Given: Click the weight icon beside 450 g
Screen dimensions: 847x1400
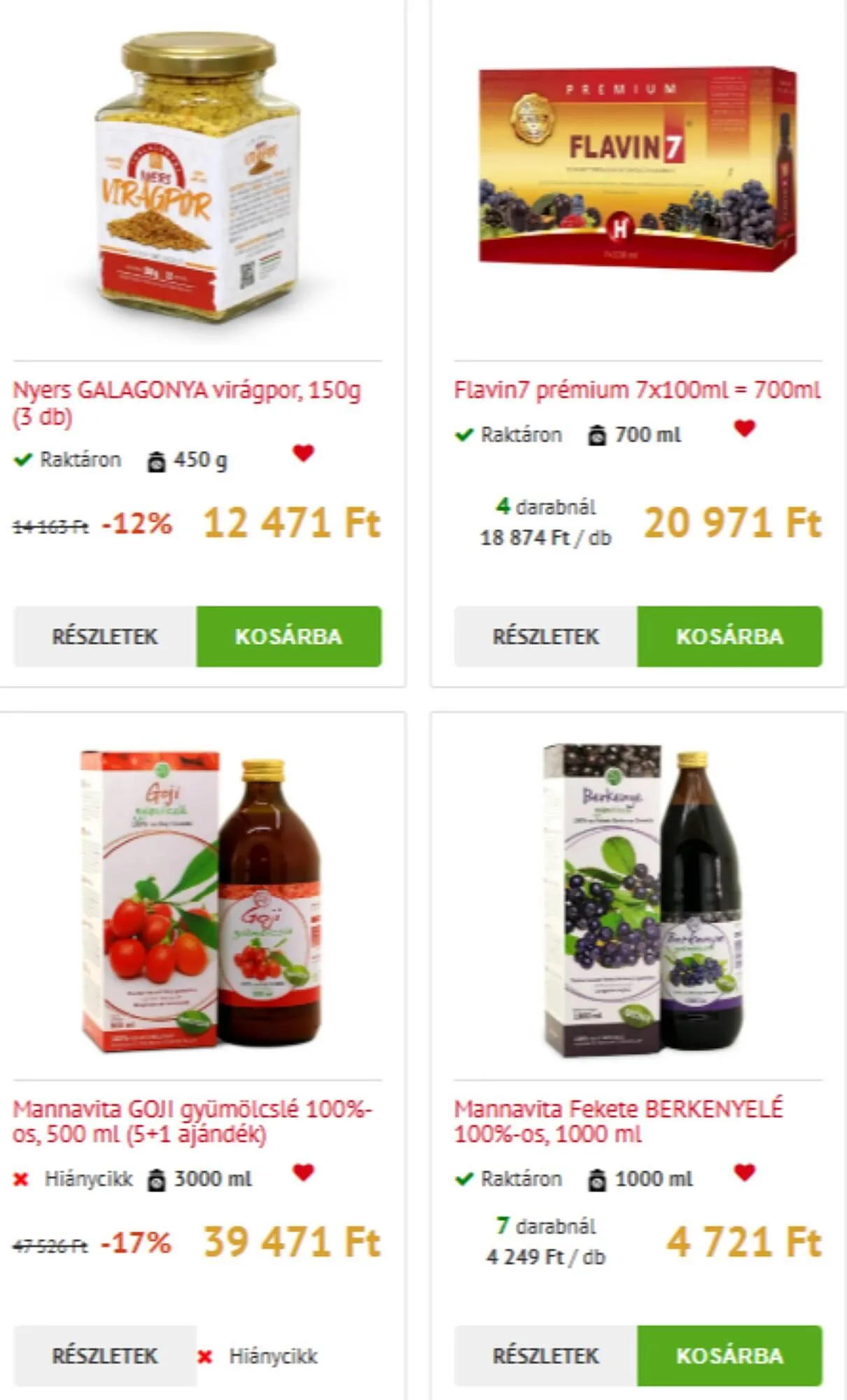Looking at the screenshot, I should pyautogui.click(x=156, y=461).
